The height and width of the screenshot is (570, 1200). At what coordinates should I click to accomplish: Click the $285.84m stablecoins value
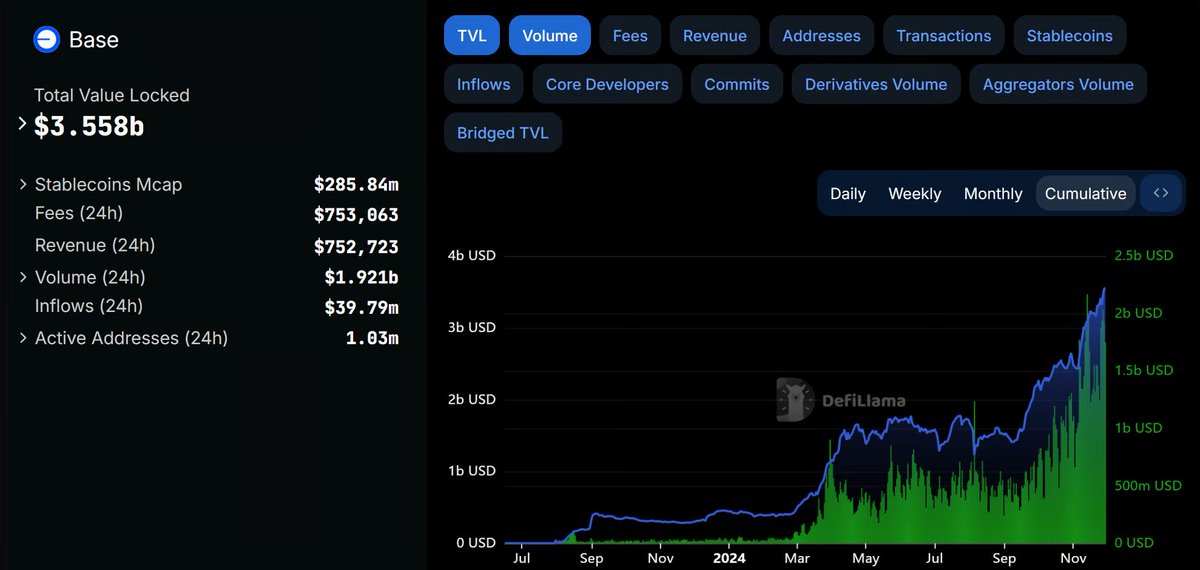click(356, 184)
